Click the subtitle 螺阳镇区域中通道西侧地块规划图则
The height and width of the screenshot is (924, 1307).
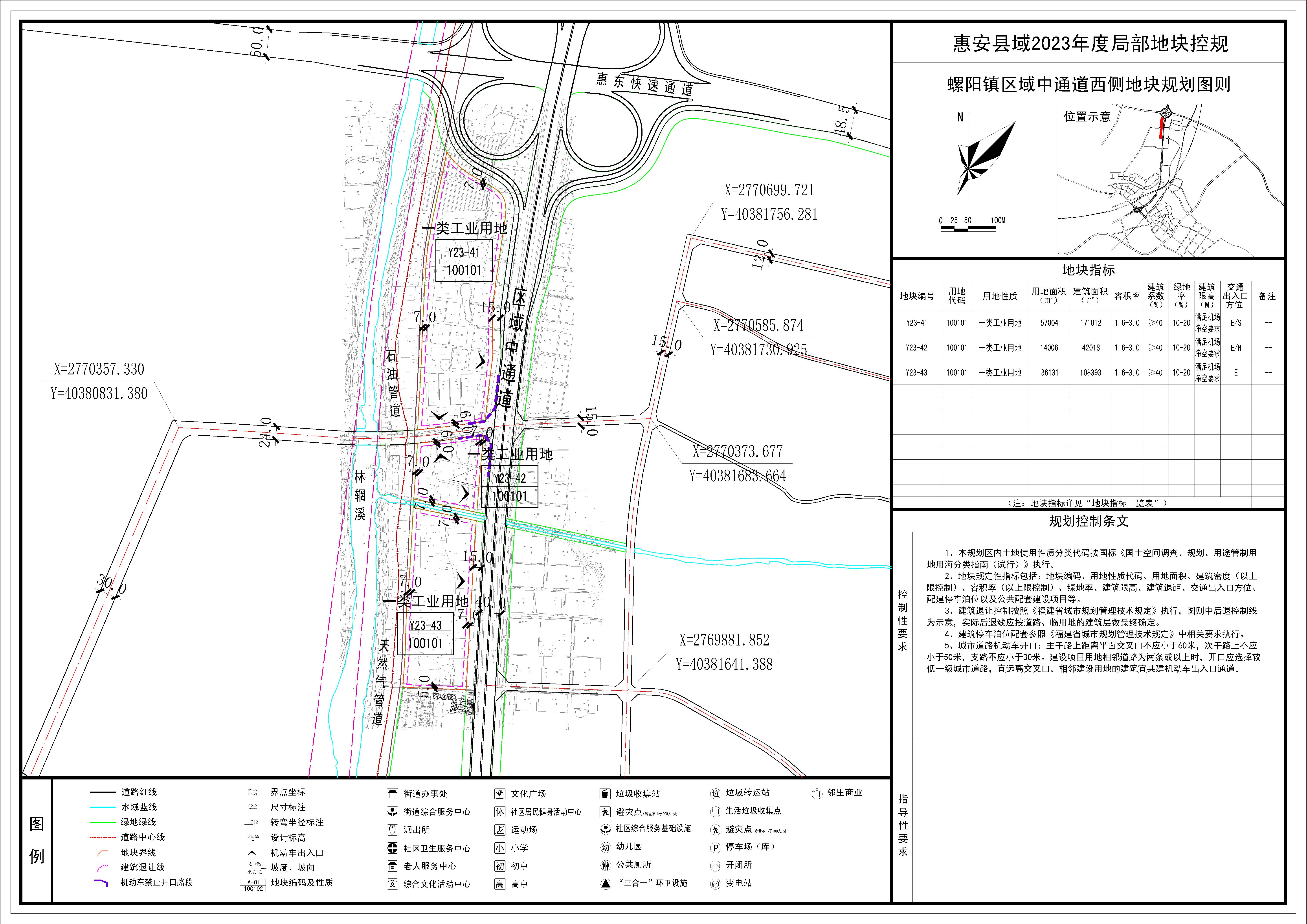[x=1089, y=85]
